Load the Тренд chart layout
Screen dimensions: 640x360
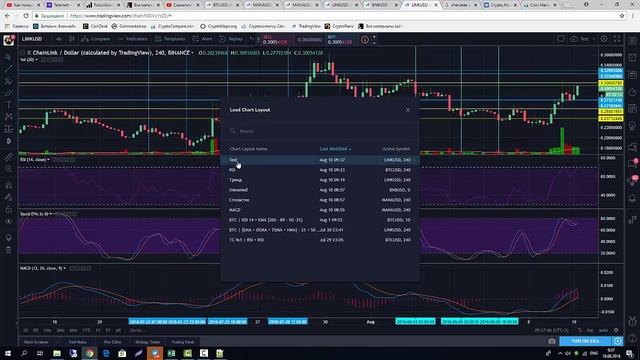click(320, 180)
